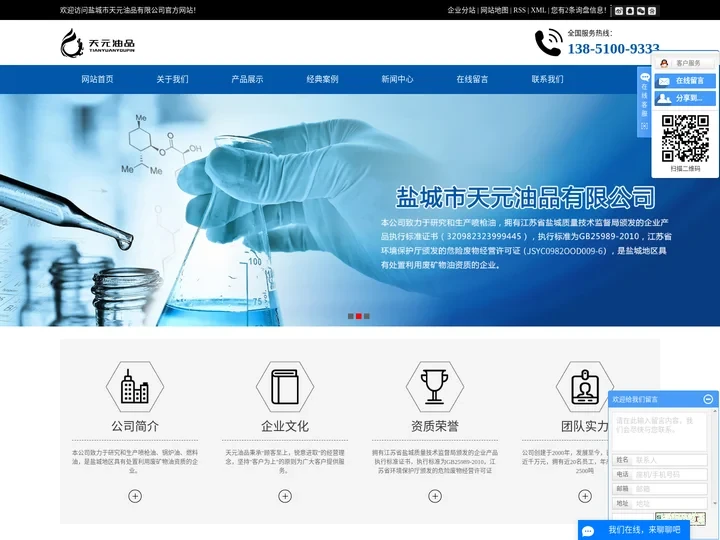
Task: Click the ID badge icon for 团队实力
Action: 584,387
